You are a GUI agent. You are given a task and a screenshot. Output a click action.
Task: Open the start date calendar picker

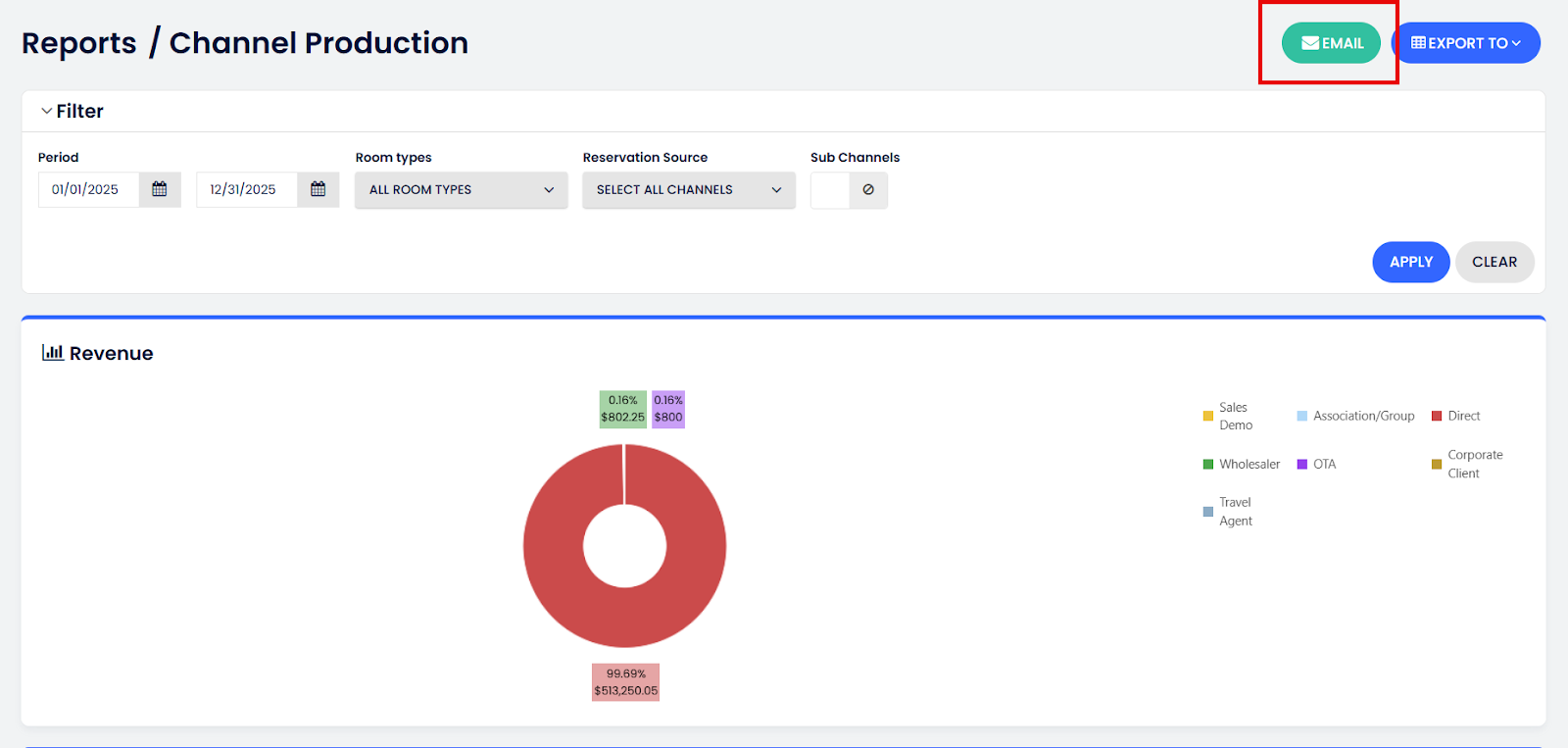point(160,189)
